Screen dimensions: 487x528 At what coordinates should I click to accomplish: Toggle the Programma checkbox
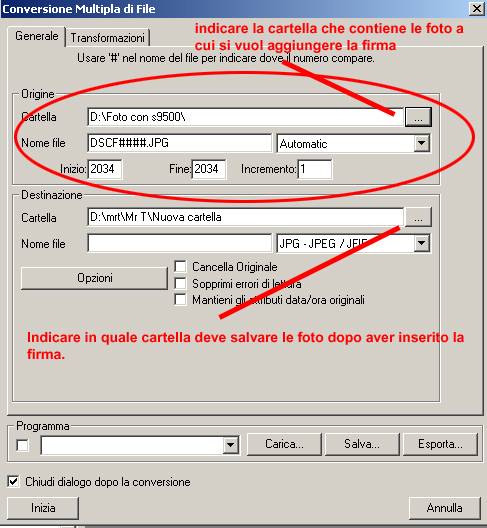click(x=23, y=445)
